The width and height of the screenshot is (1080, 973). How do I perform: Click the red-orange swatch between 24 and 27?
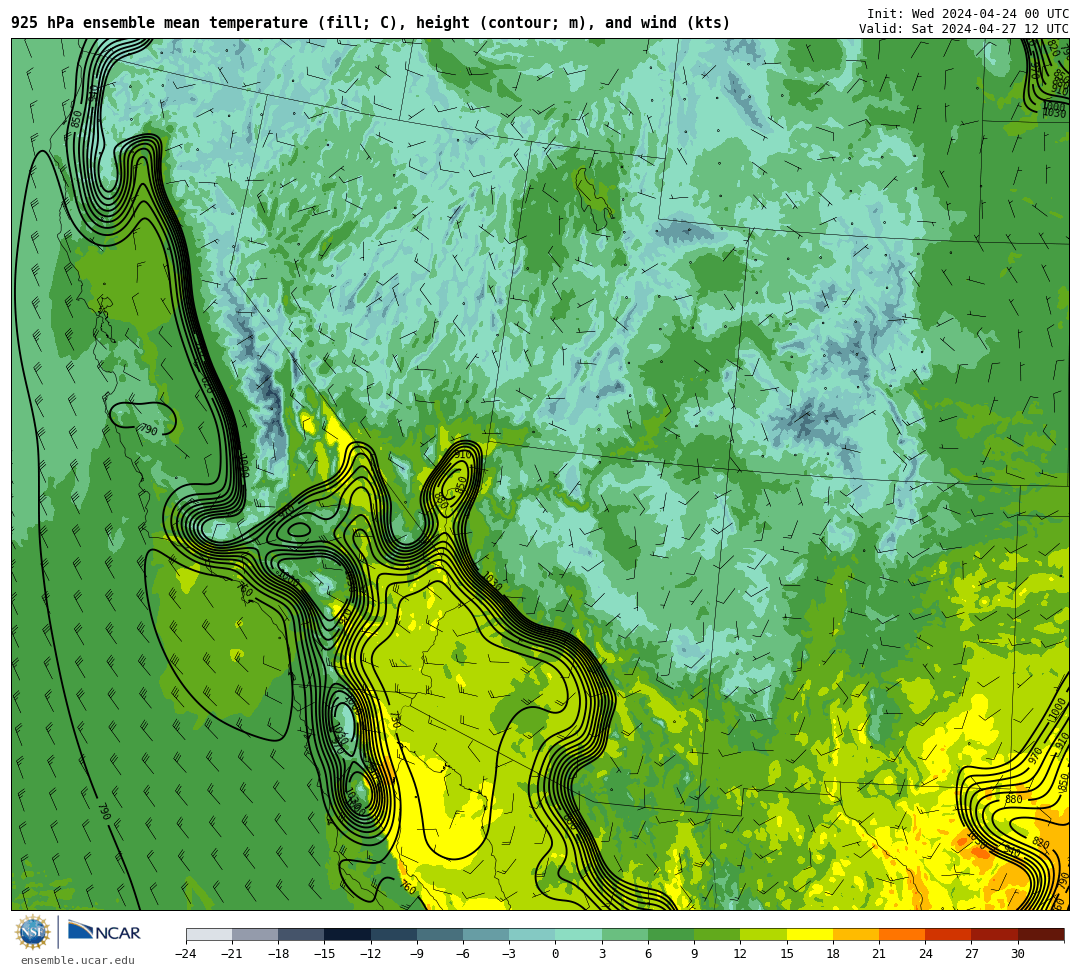(948, 934)
